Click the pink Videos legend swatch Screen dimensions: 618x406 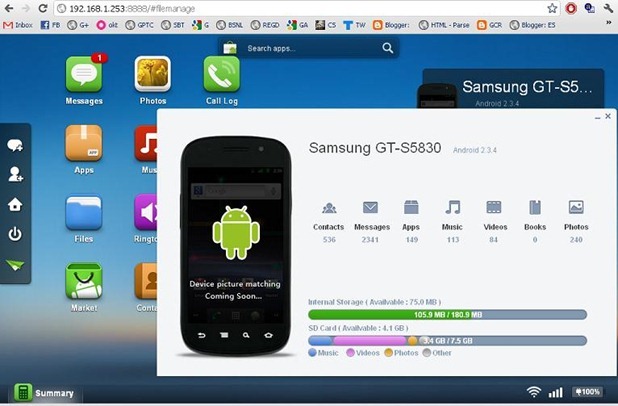pyautogui.click(x=350, y=353)
